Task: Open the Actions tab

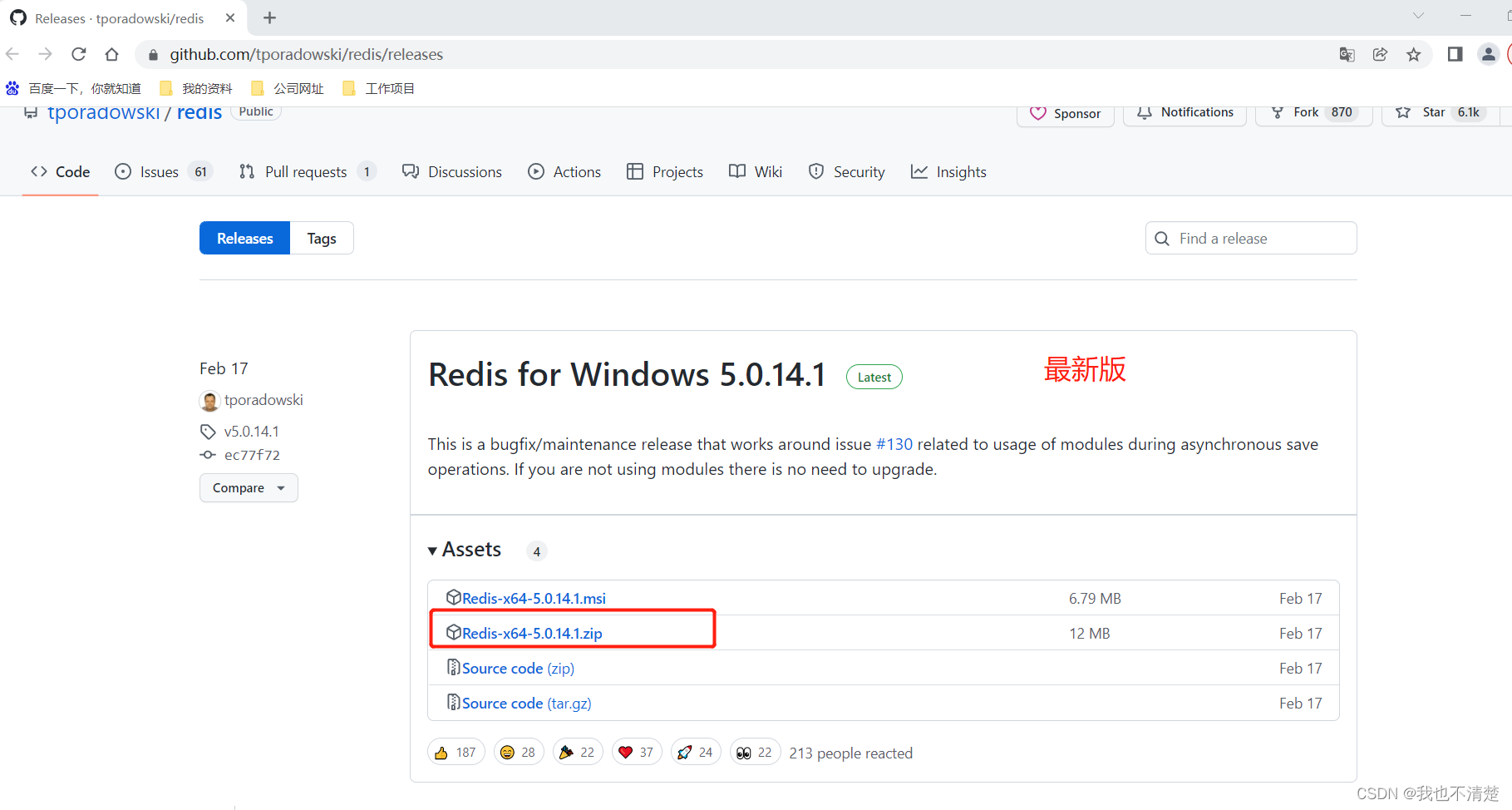Action: point(564,171)
